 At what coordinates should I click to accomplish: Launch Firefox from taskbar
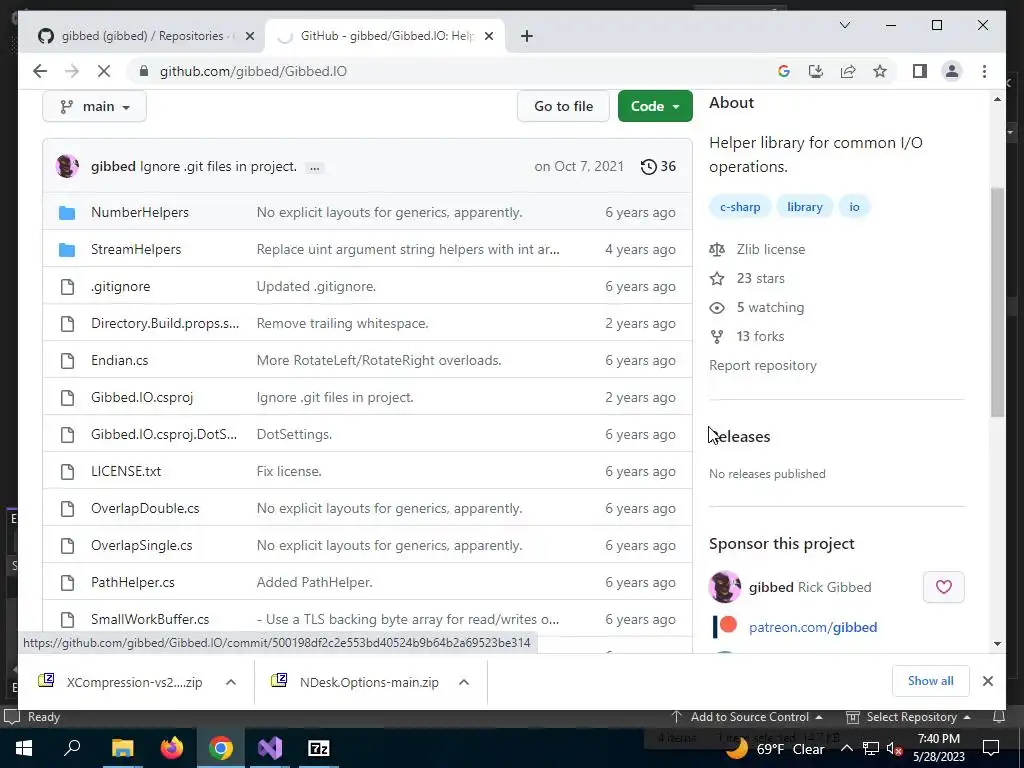[172, 748]
